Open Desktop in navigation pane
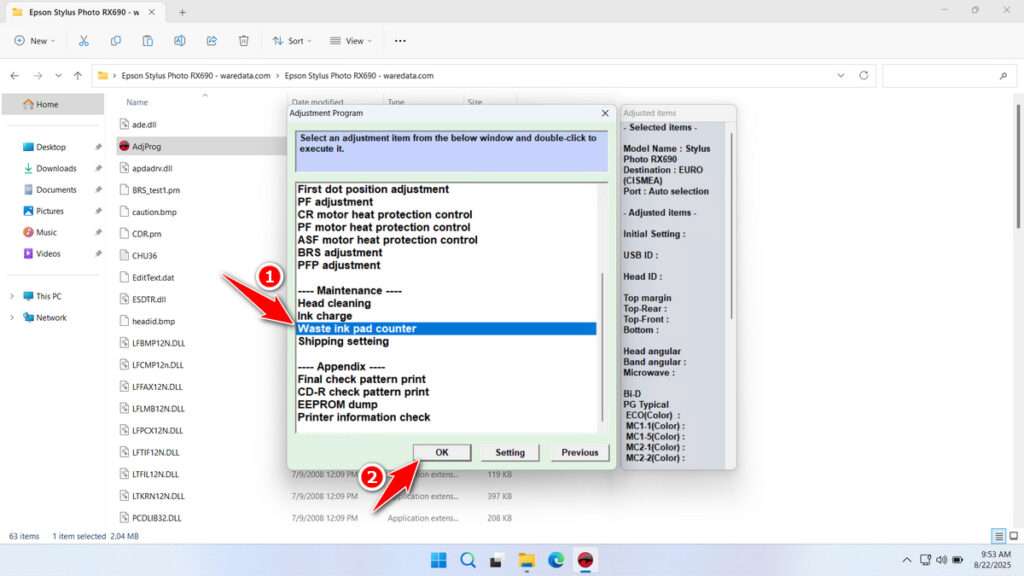1024x576 pixels. pos(51,147)
